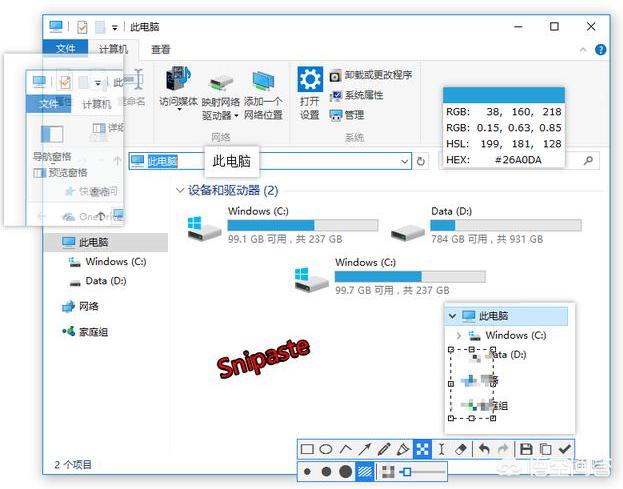Image resolution: width=623 pixels, height=489 pixels.
Task: Refresh the current folder view
Action: coord(421,161)
